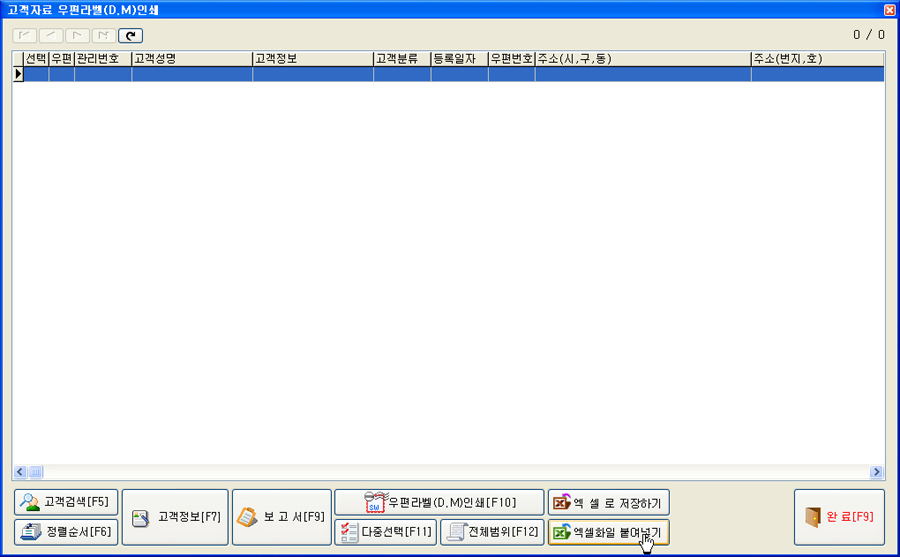Click 완료[F9] exit button
The width and height of the screenshot is (900, 557).
839,517
